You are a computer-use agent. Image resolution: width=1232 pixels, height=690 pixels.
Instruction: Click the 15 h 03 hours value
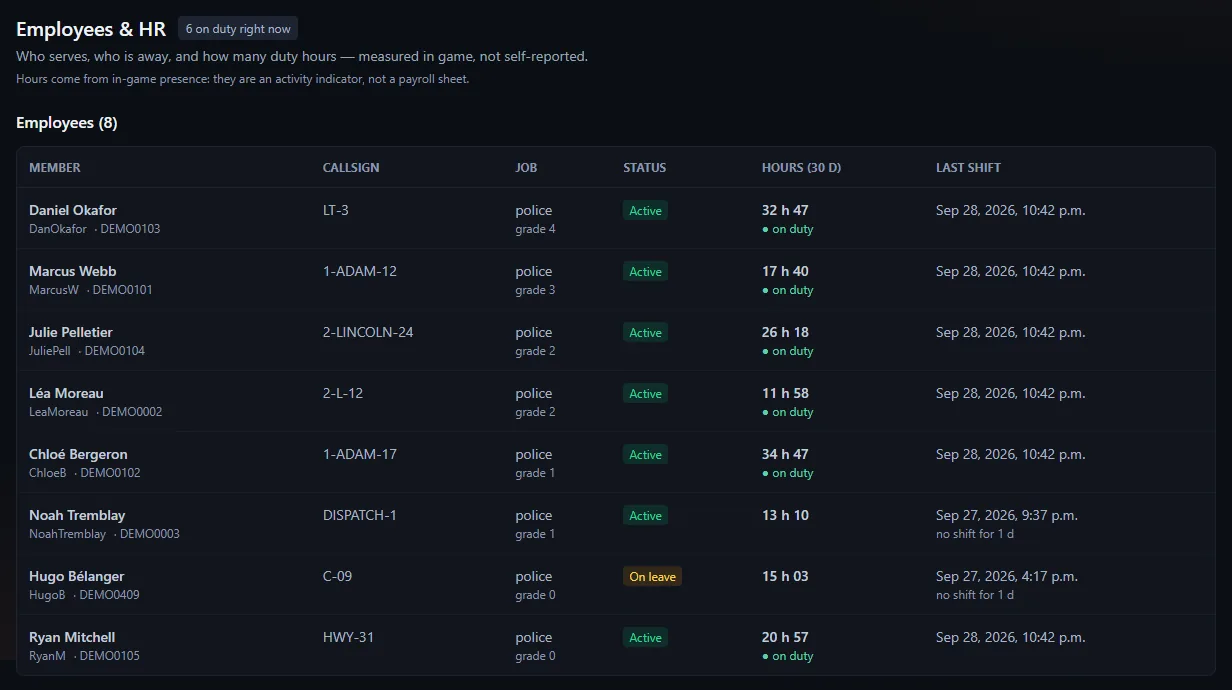point(785,576)
